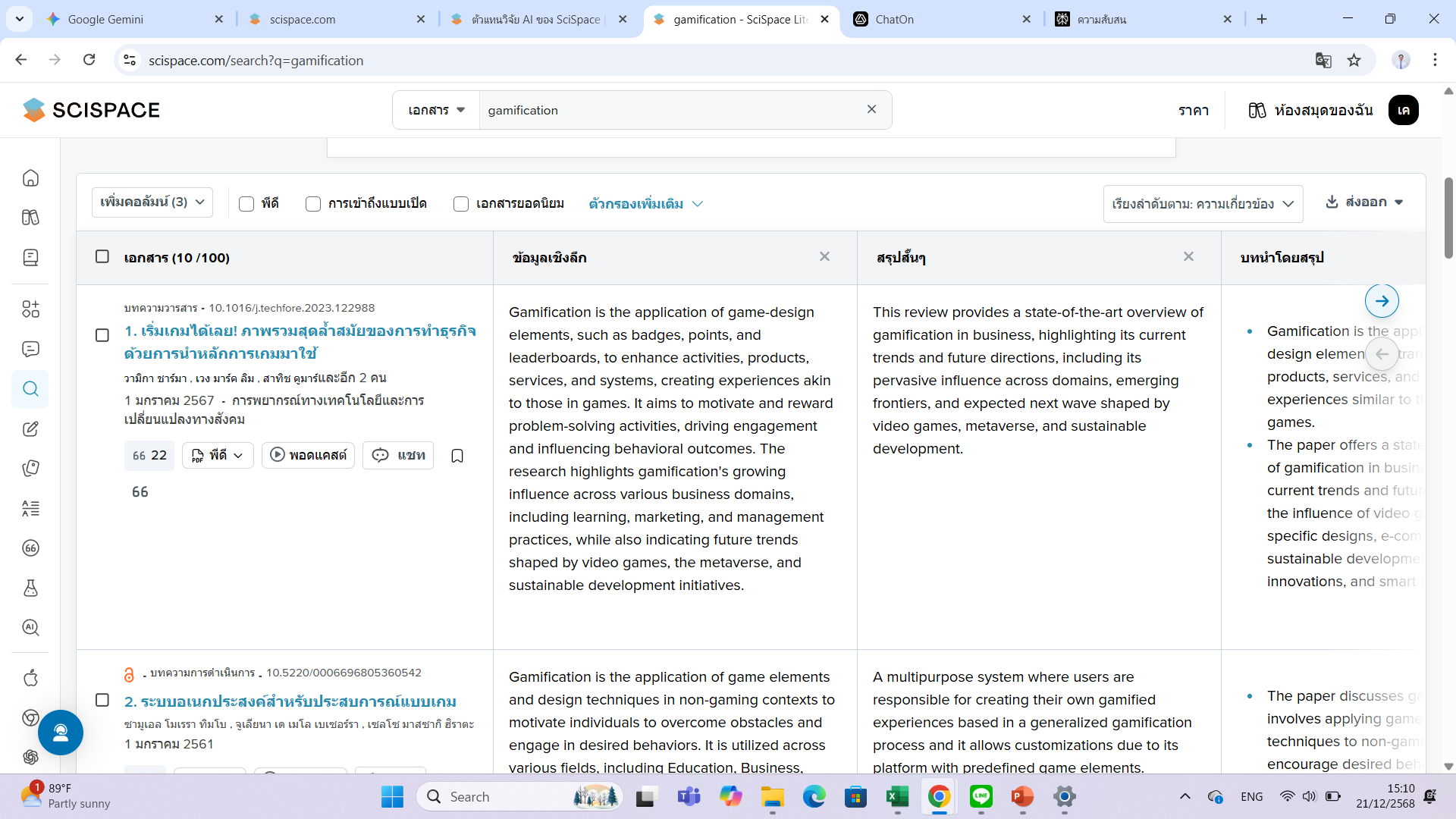Expand the more filters dropdown
This screenshot has width=1456, height=819.
646,204
